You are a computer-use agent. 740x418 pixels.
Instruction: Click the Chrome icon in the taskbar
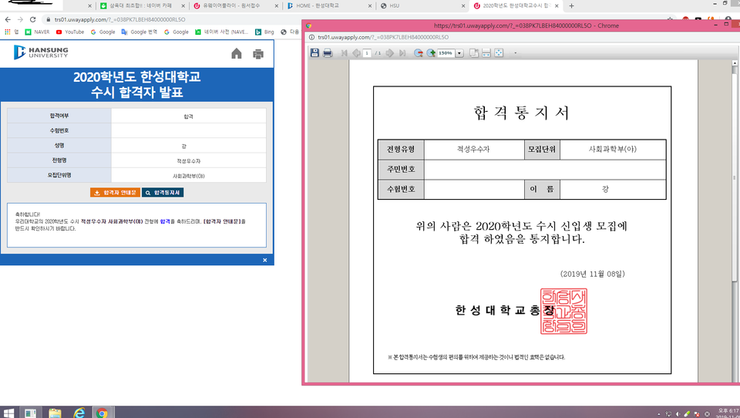pyautogui.click(x=102, y=412)
